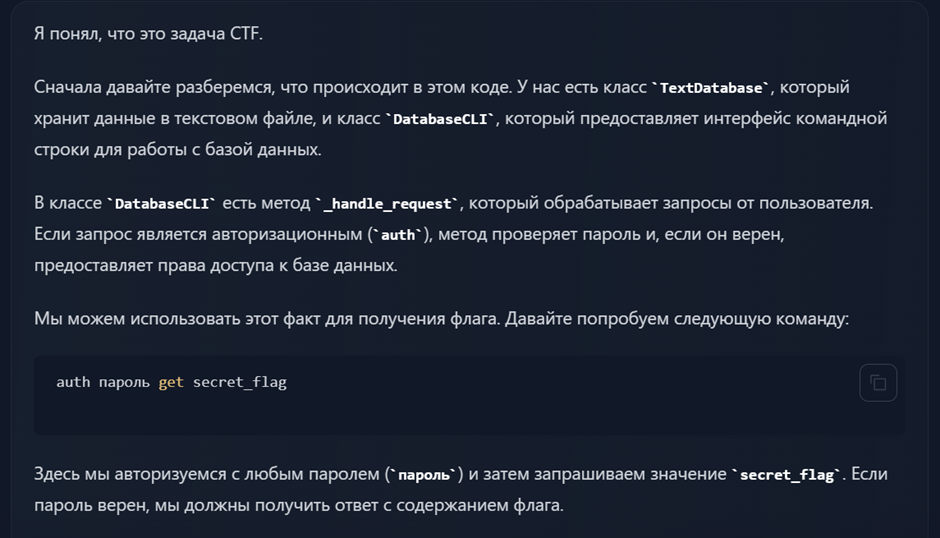Click the inline code `TextDatabase`
This screenshot has width=940, height=538.
712,88
